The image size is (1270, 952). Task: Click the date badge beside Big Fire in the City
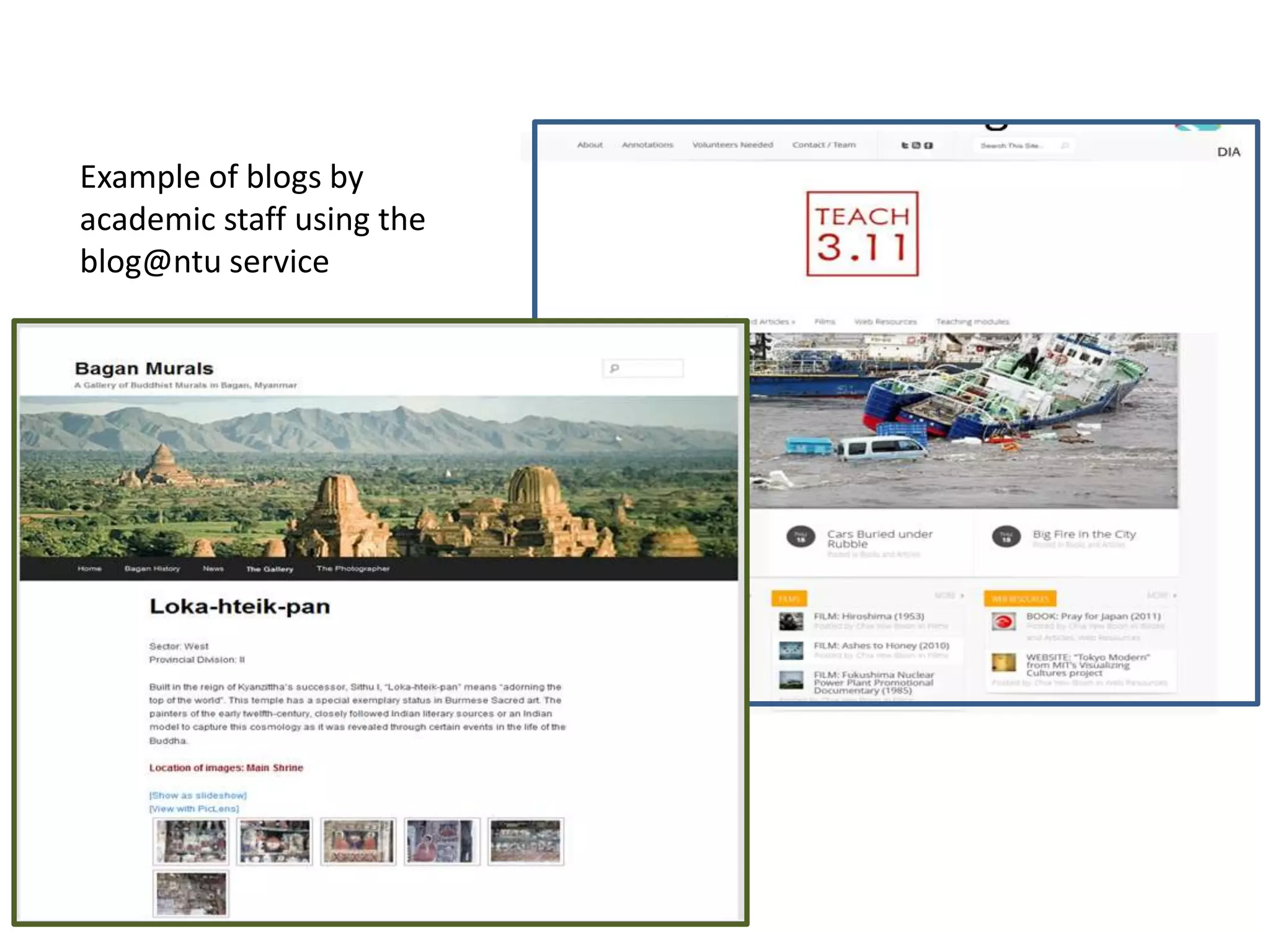[x=1006, y=537]
